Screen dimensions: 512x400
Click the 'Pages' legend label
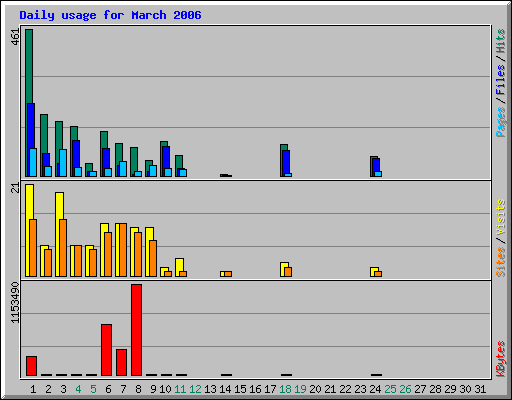(x=501, y=122)
